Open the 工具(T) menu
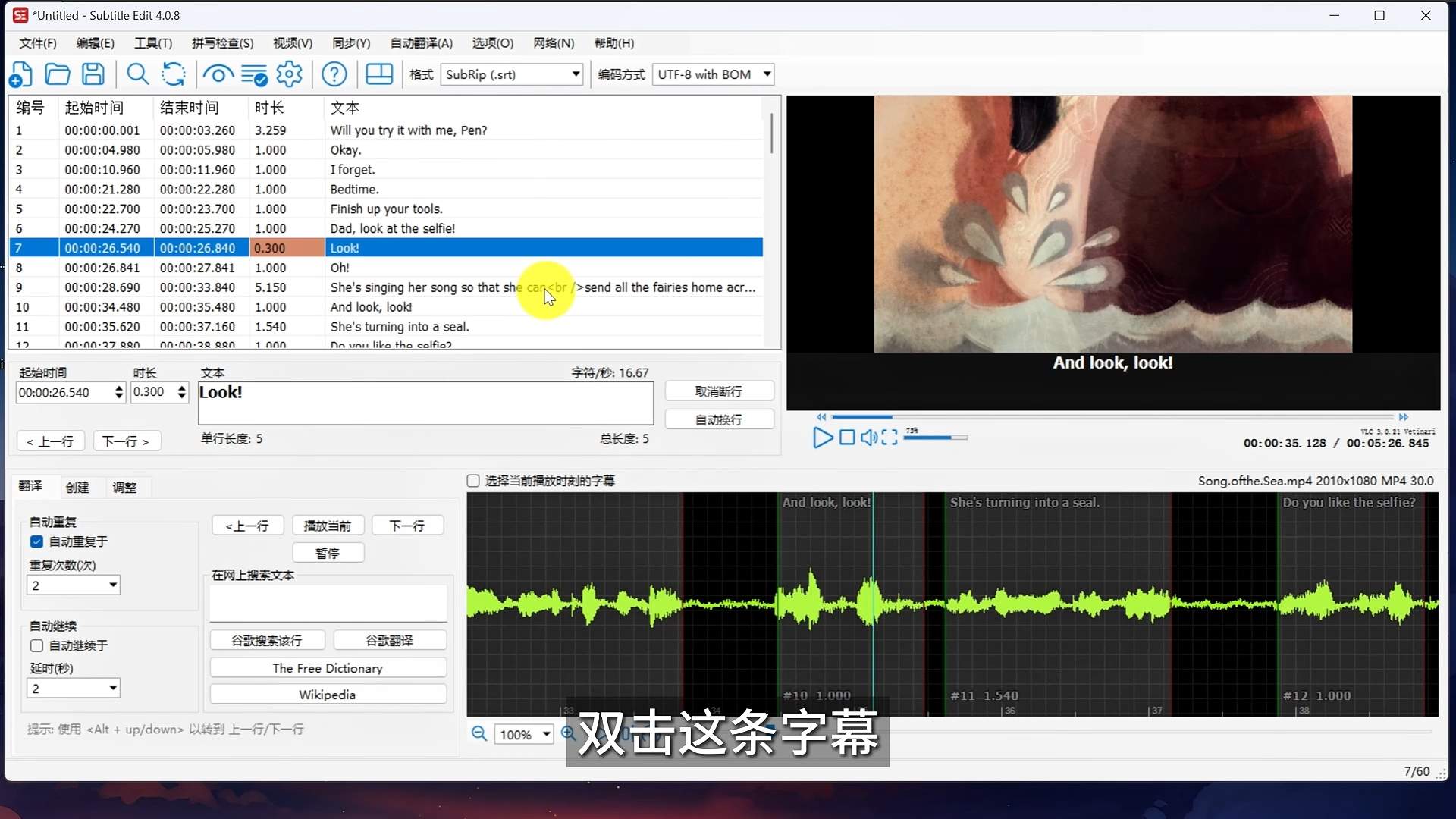Image resolution: width=1456 pixels, height=819 pixels. pos(152,43)
